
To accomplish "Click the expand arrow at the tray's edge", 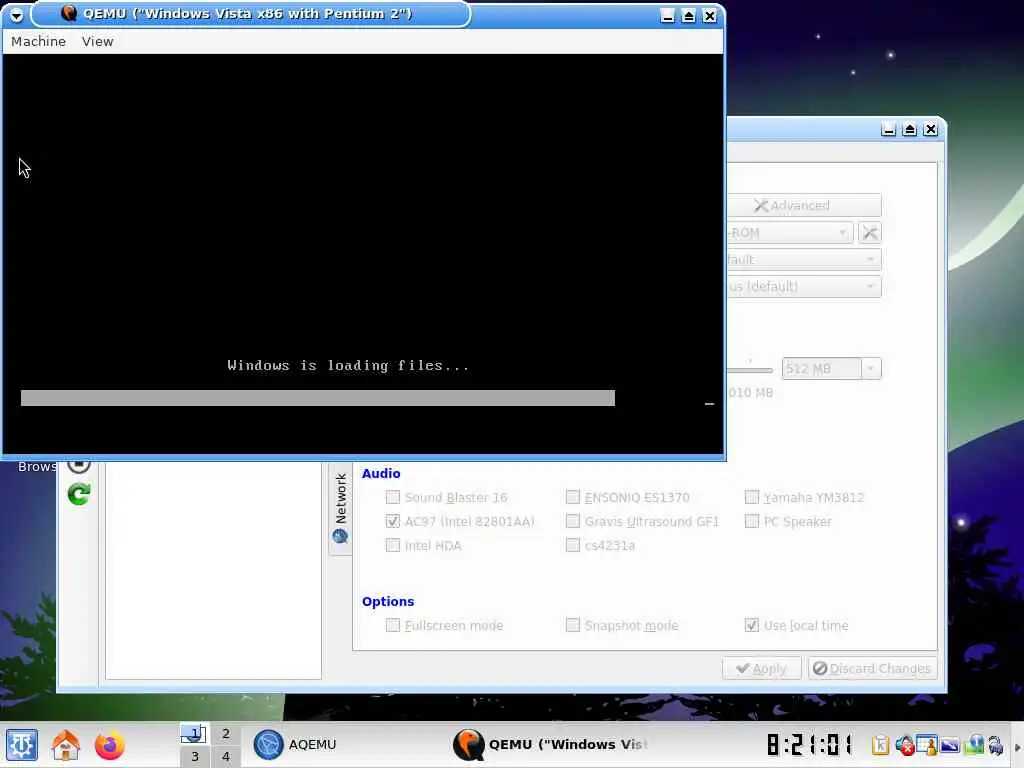I will pos(1017,746).
